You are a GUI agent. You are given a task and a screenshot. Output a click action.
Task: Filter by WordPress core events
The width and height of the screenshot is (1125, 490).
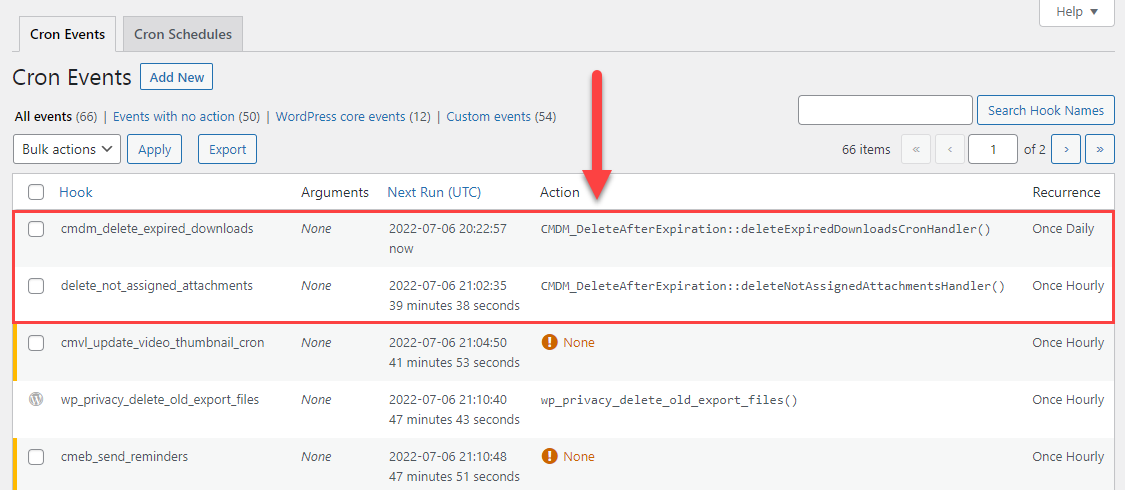[x=341, y=116]
